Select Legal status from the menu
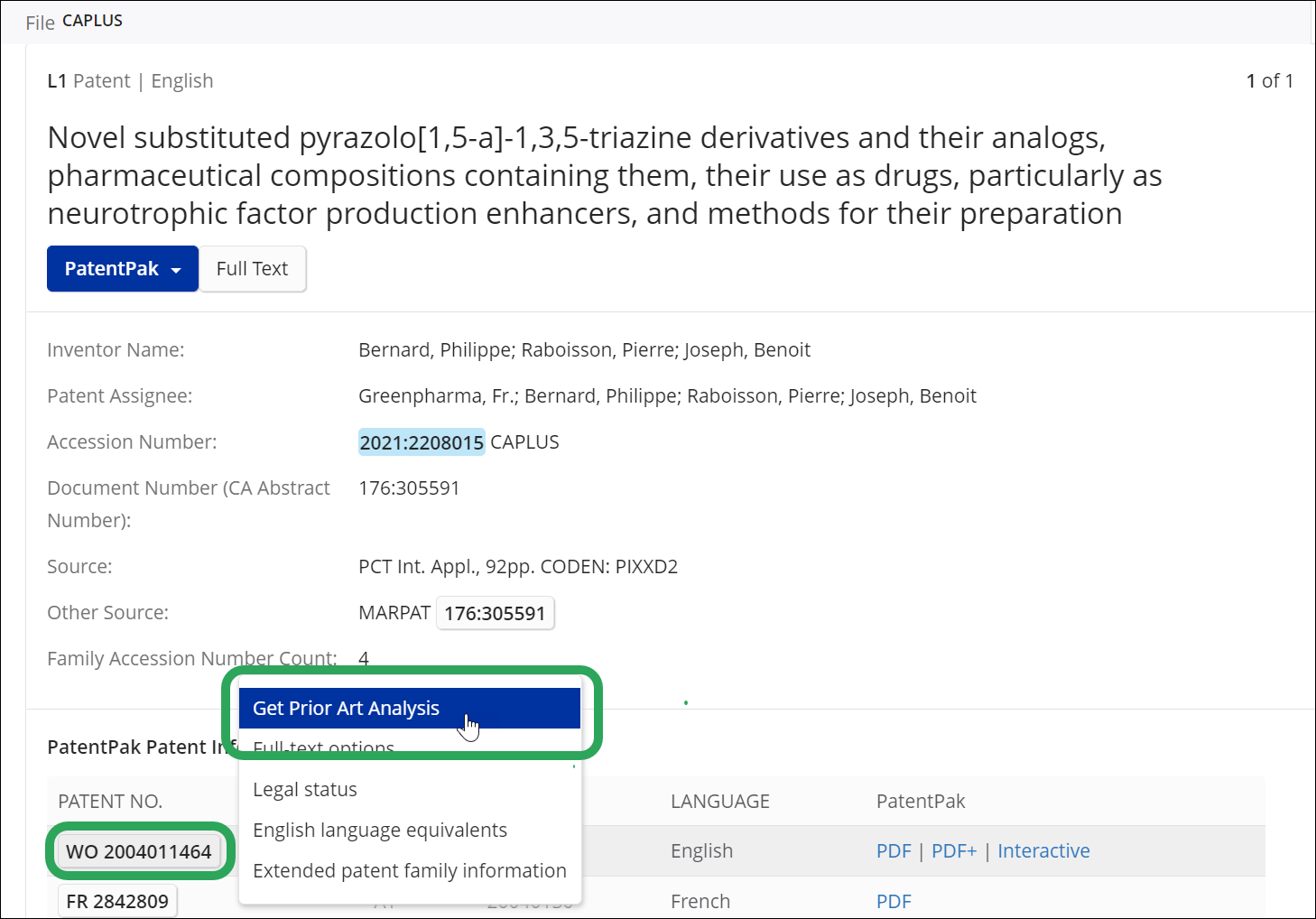 pos(305,790)
